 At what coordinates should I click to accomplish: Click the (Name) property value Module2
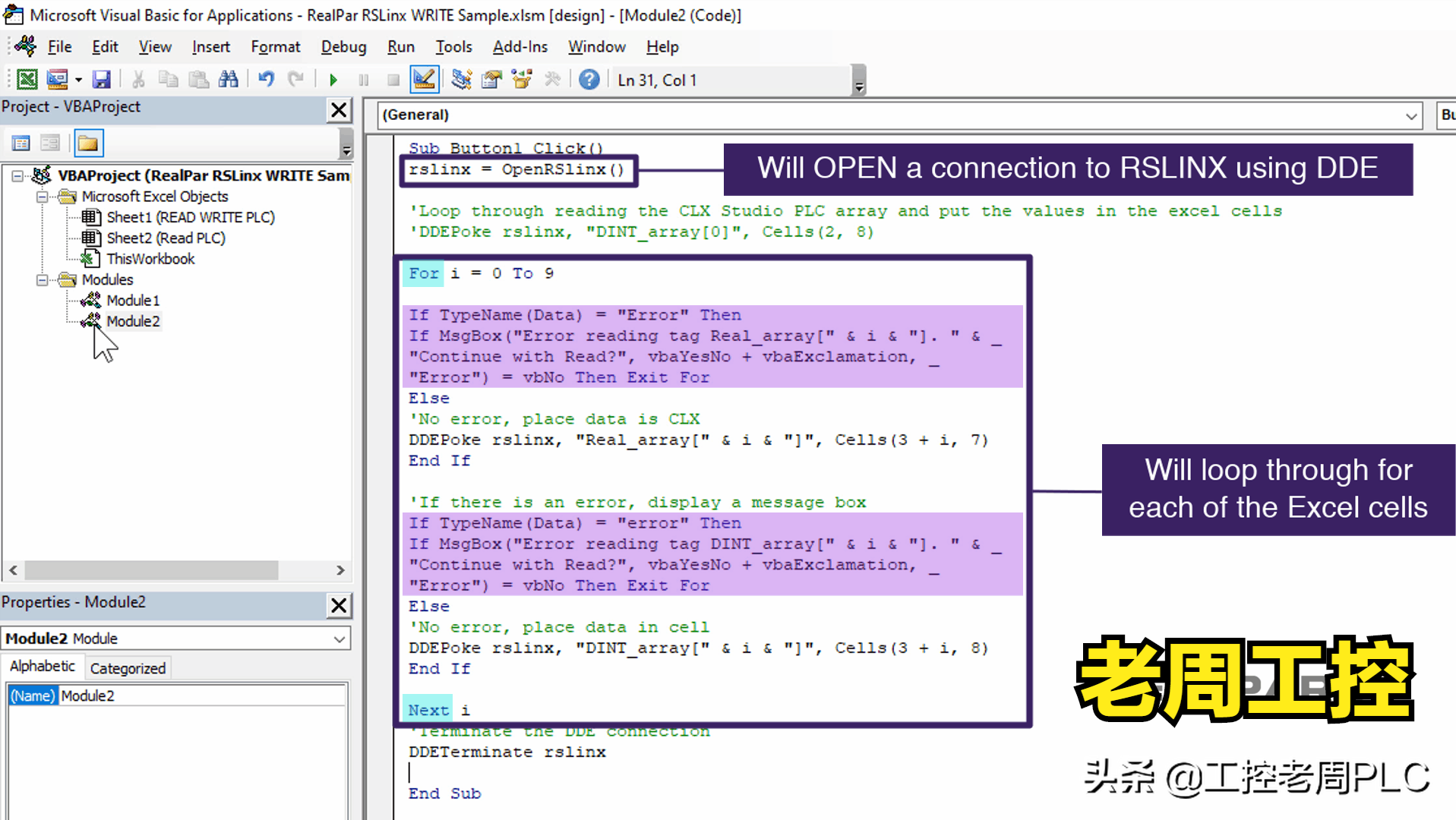tap(202, 695)
